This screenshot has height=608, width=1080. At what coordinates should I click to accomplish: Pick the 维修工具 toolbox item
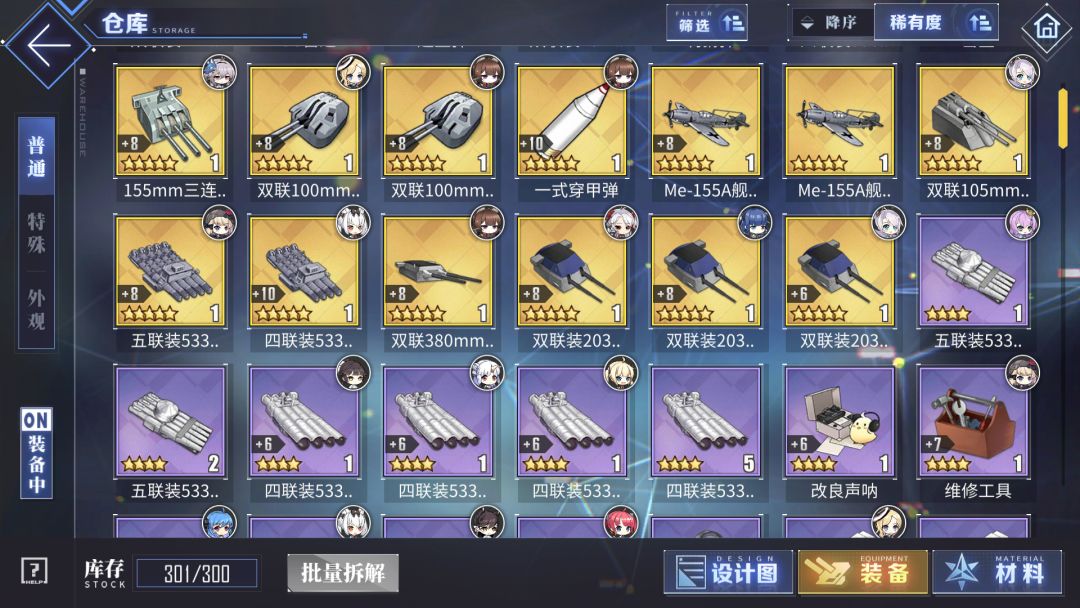click(975, 431)
